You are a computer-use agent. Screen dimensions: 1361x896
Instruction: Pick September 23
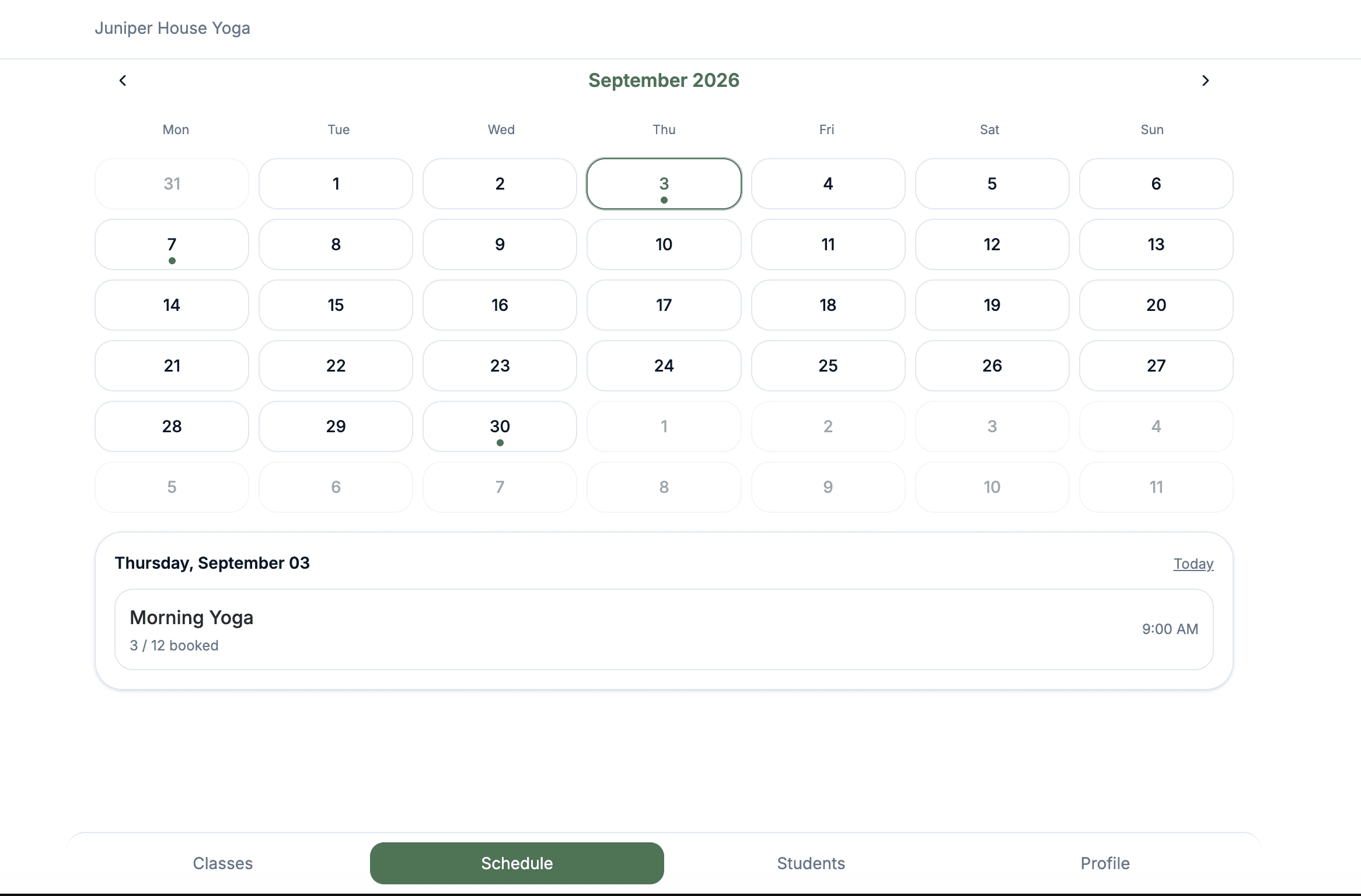(500, 366)
